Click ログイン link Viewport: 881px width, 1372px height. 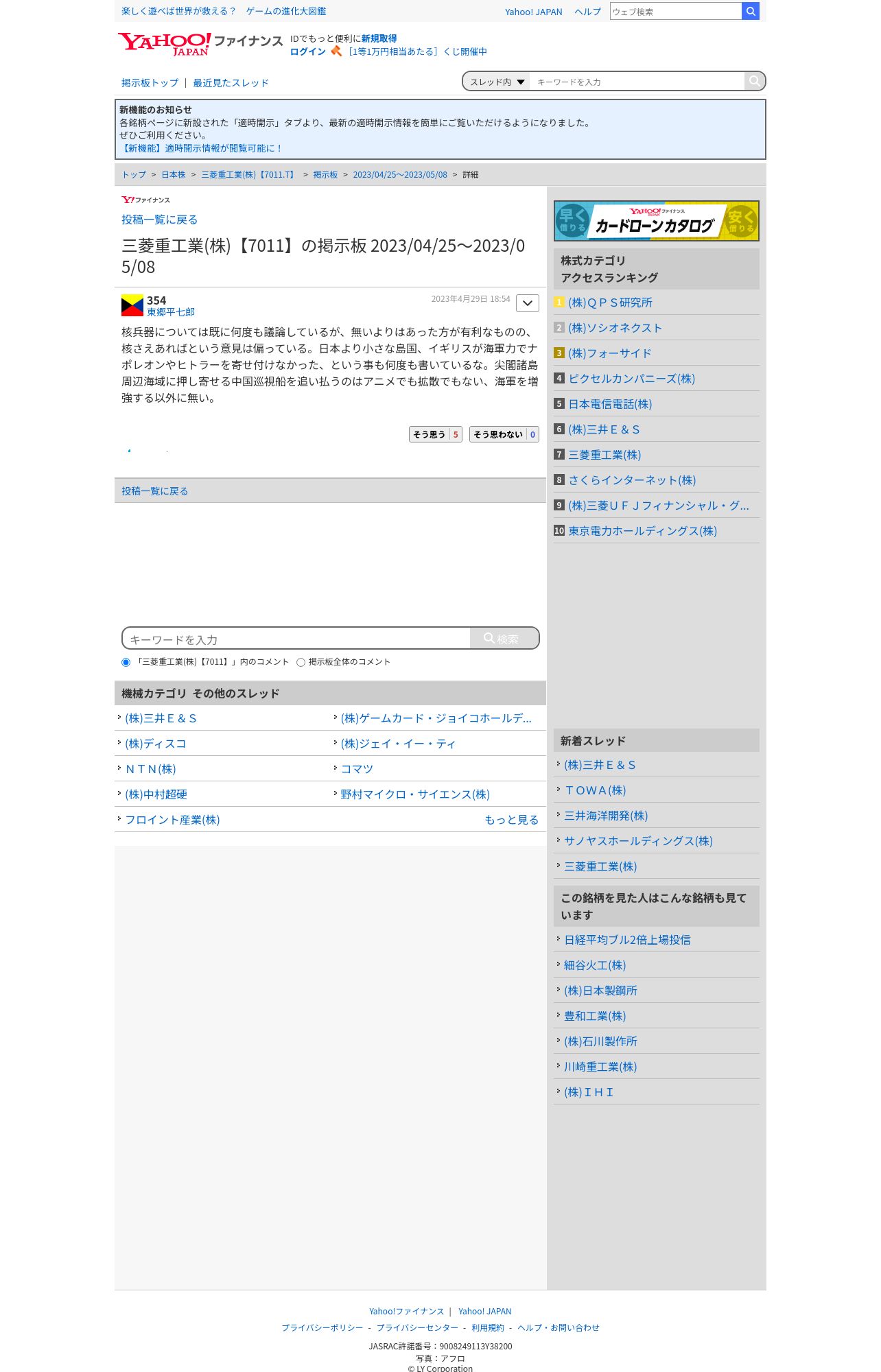(x=308, y=51)
